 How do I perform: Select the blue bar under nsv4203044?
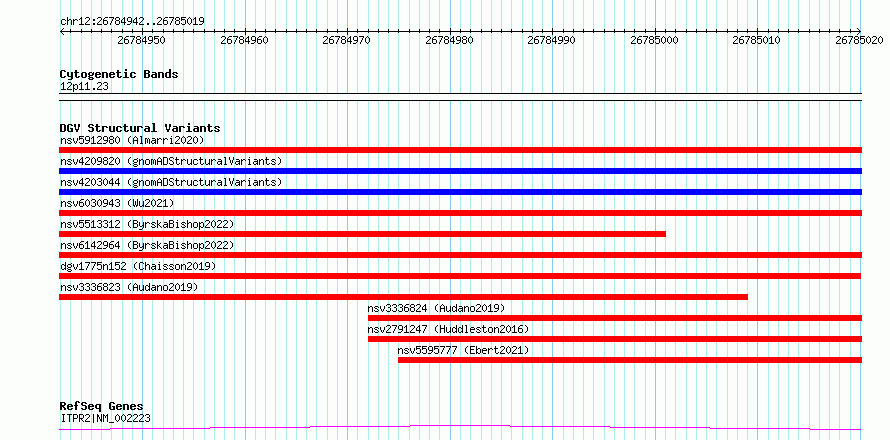pyautogui.click(x=460, y=192)
